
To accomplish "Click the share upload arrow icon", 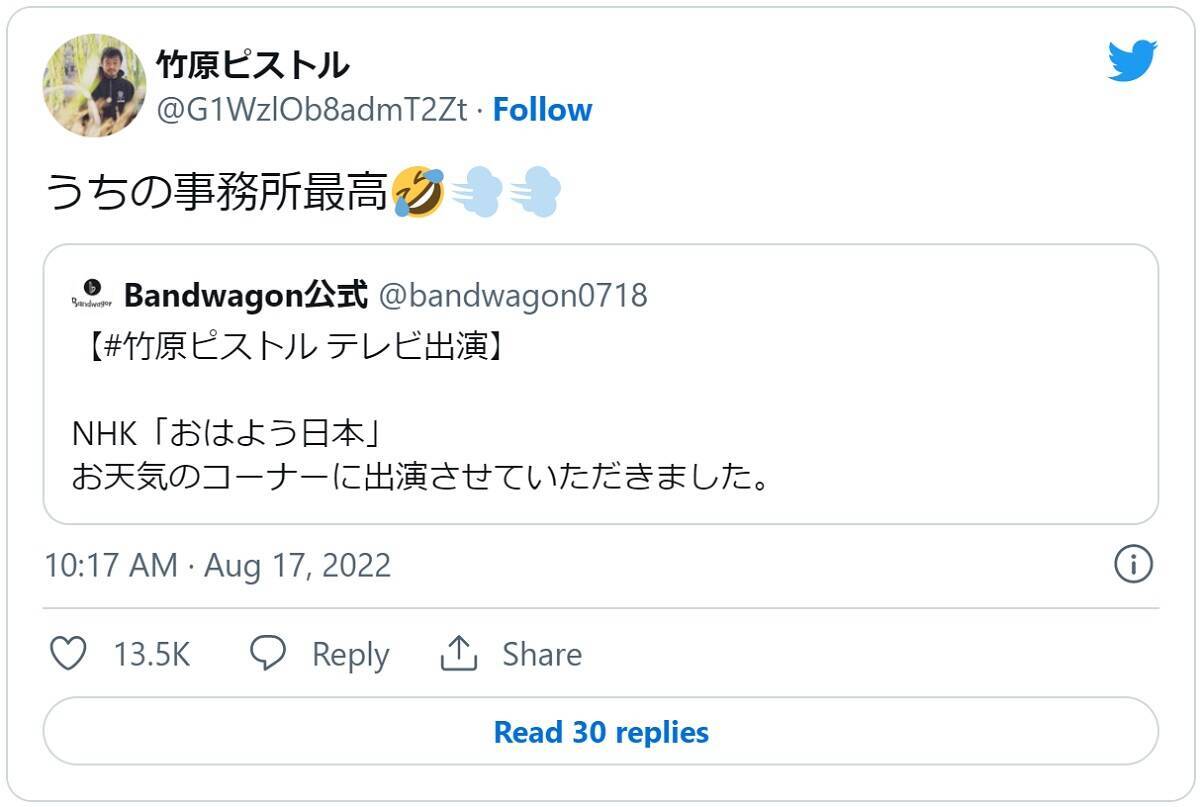I will point(457,654).
